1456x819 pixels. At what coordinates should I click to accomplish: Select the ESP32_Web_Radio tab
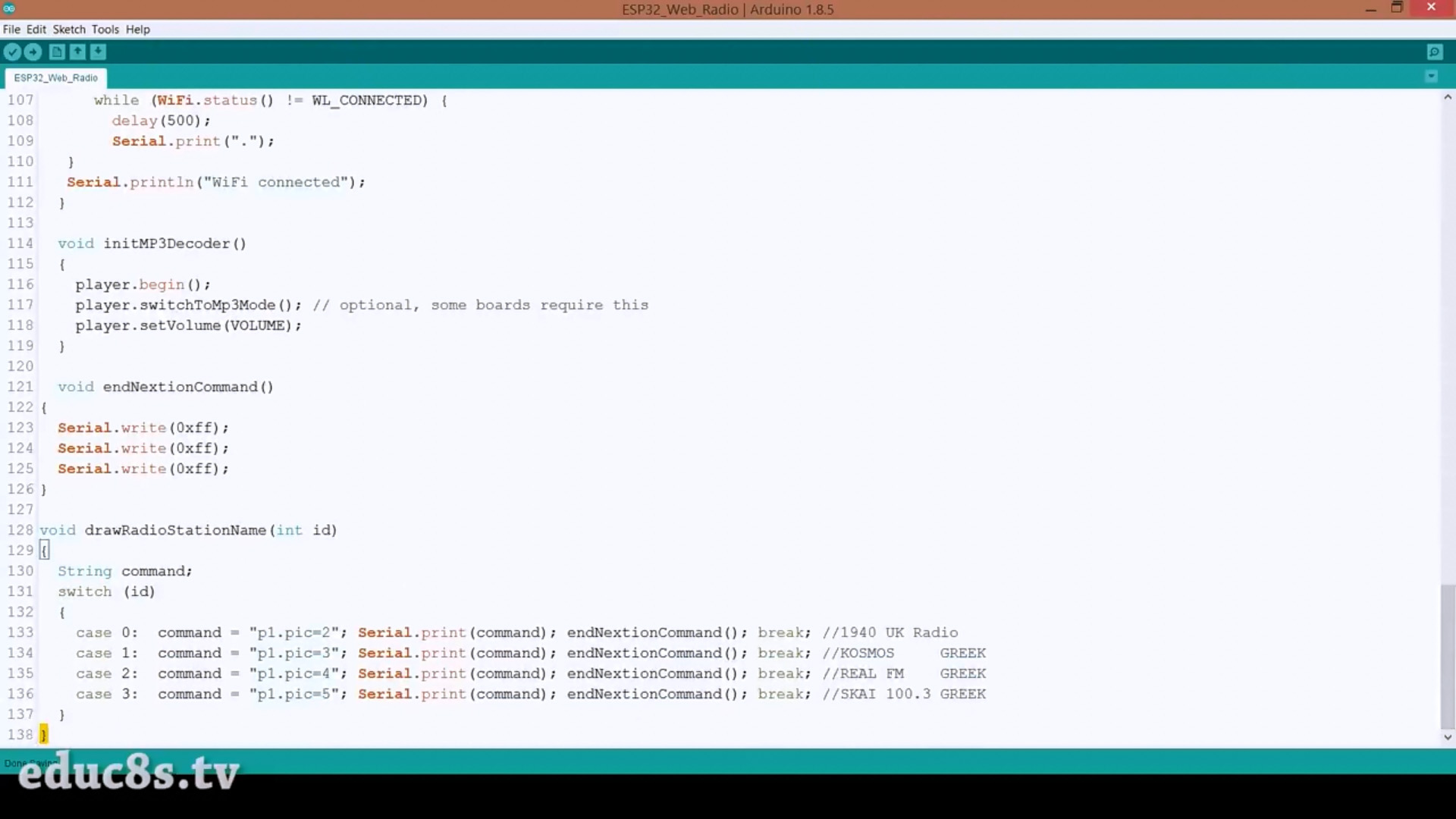point(55,77)
